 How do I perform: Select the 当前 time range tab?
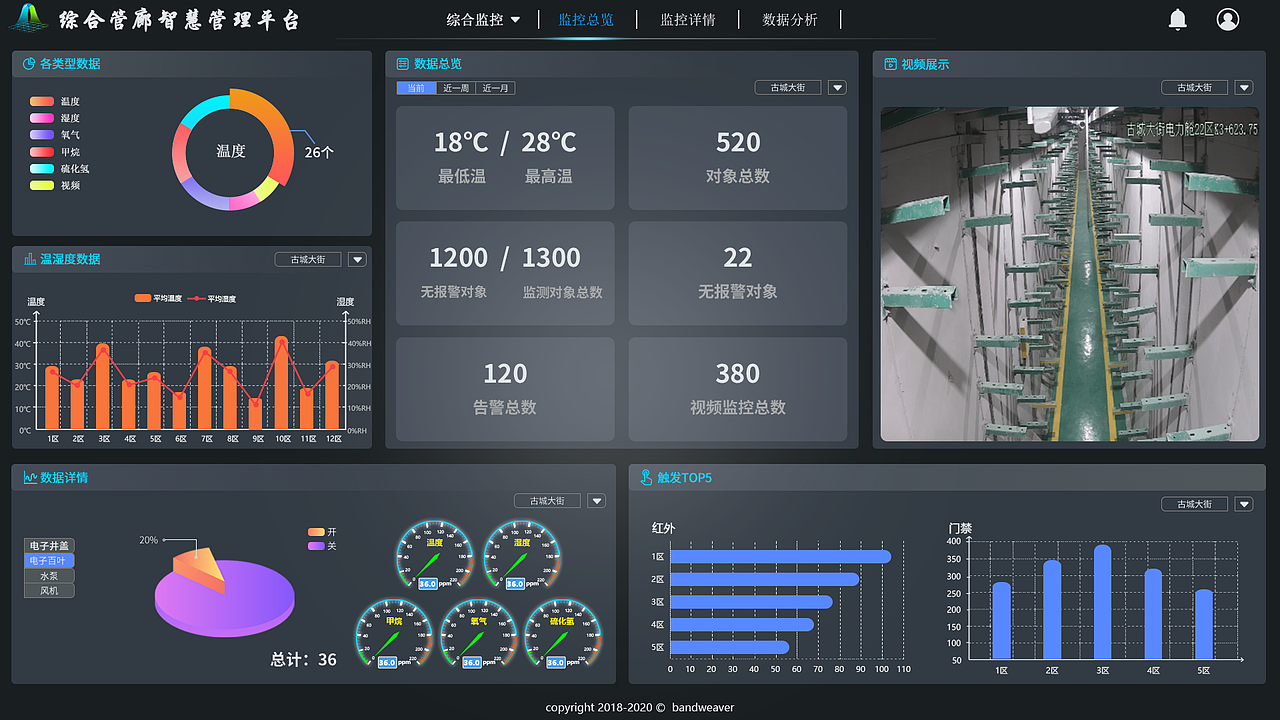click(416, 88)
